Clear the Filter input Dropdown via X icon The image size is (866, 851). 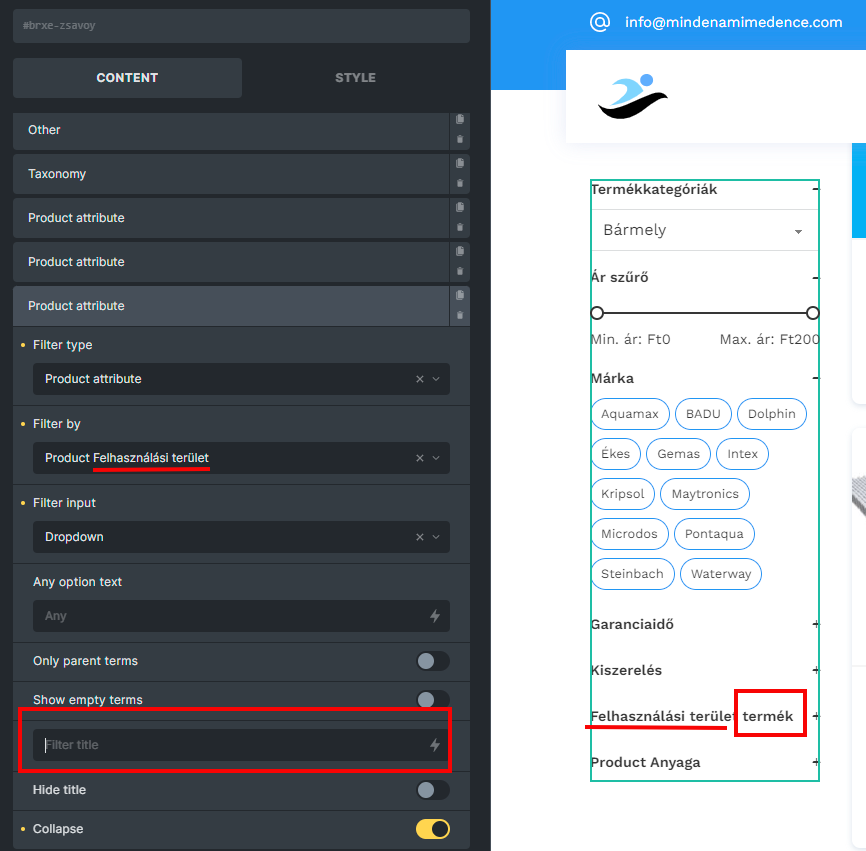(419, 537)
